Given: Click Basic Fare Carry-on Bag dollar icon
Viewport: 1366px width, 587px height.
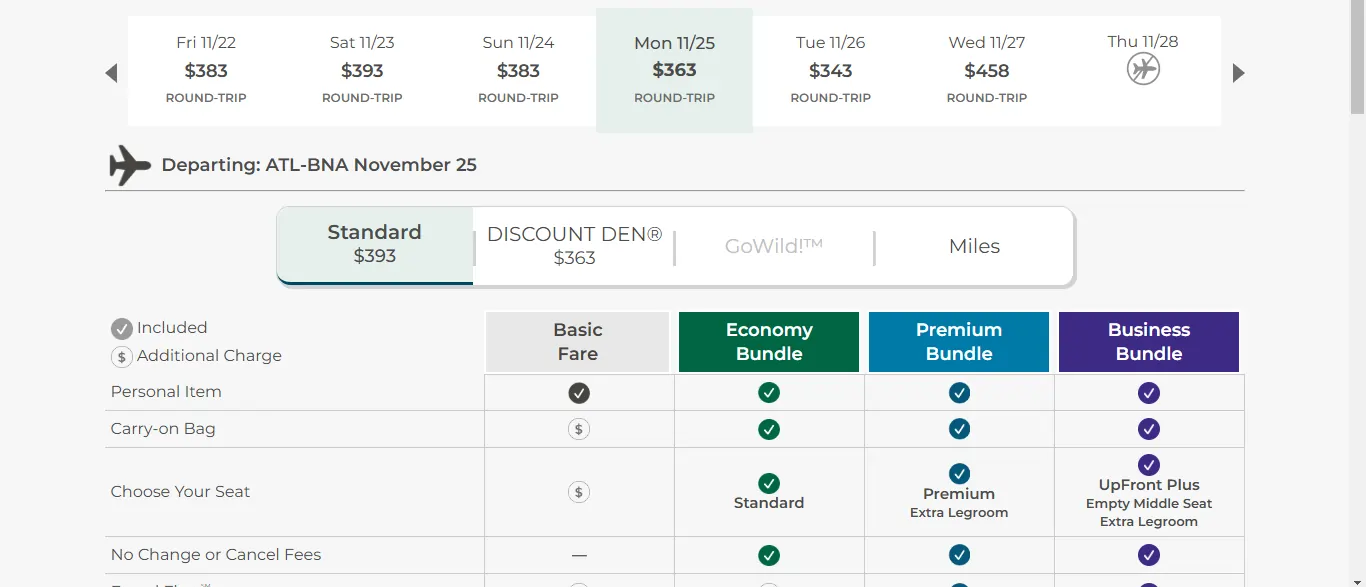Looking at the screenshot, I should click(x=579, y=429).
